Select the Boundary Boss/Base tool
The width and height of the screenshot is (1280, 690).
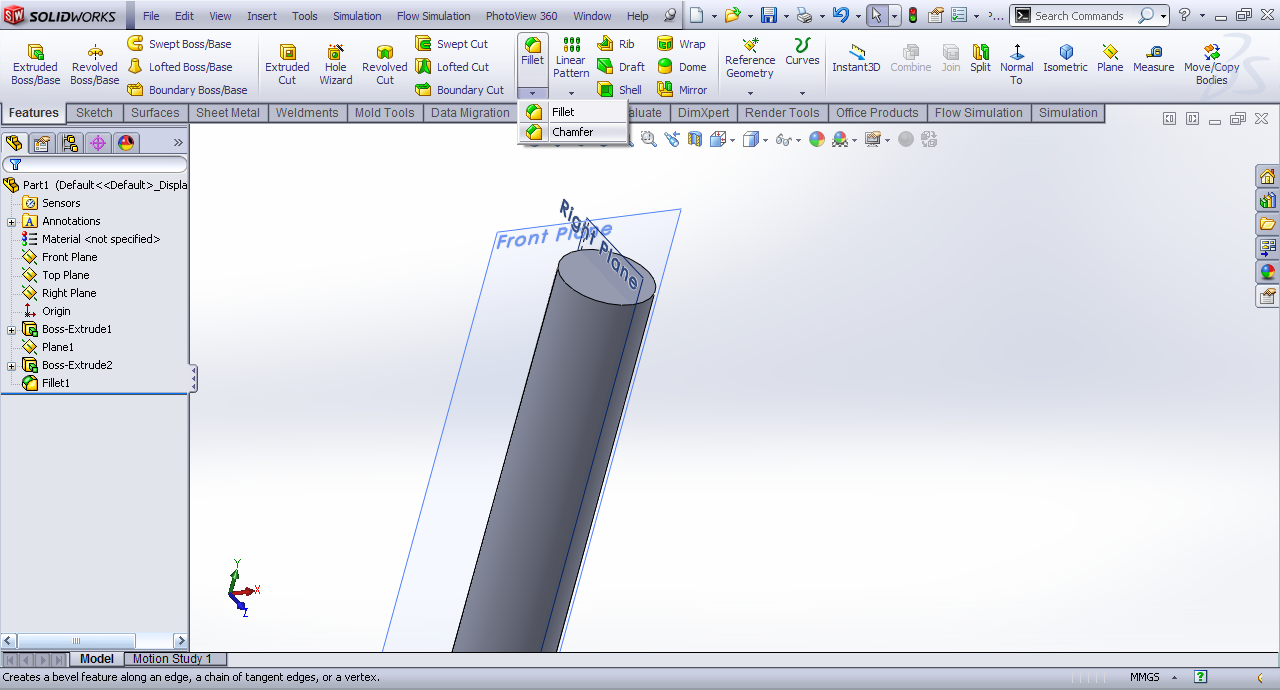187,90
